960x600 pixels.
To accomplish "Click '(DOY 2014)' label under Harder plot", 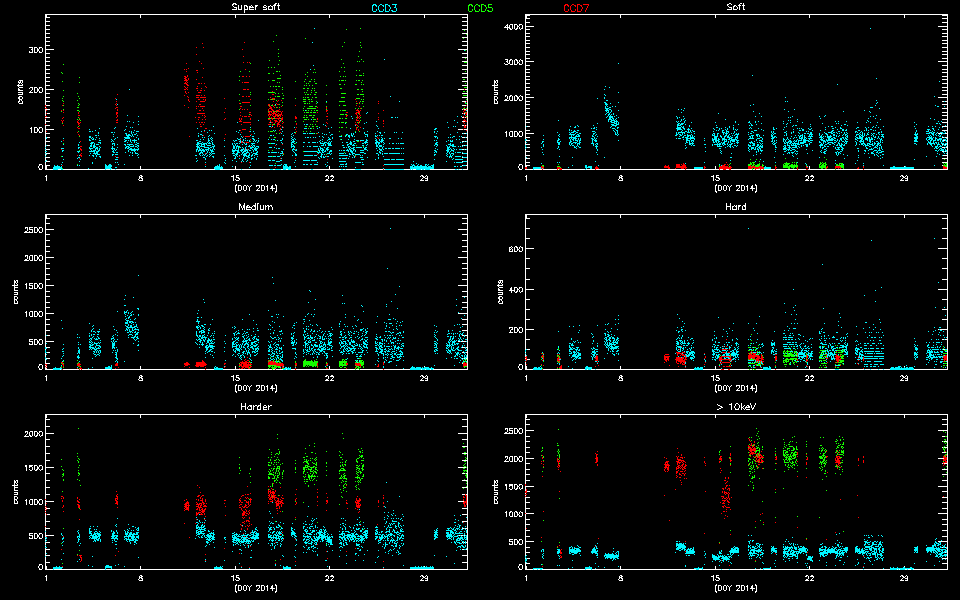I will coord(256,588).
